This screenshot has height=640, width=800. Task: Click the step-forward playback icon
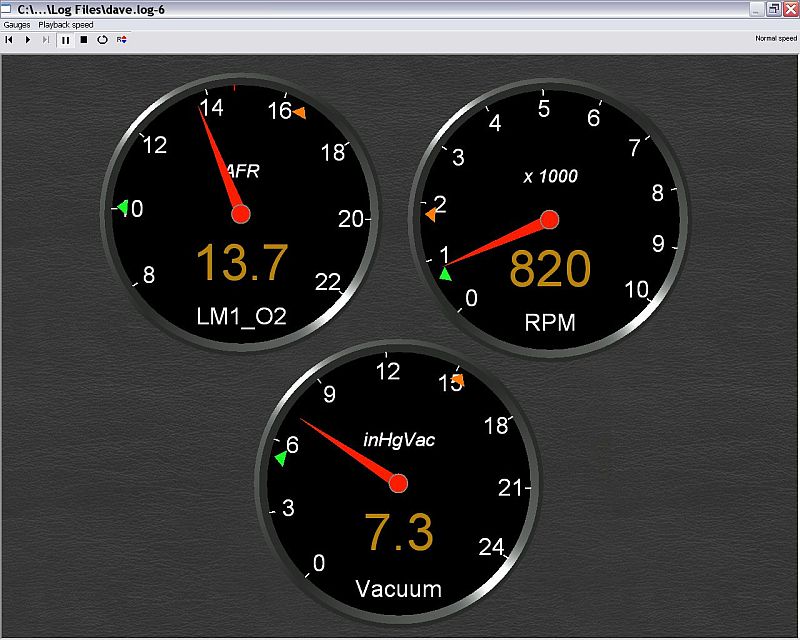click(46, 40)
